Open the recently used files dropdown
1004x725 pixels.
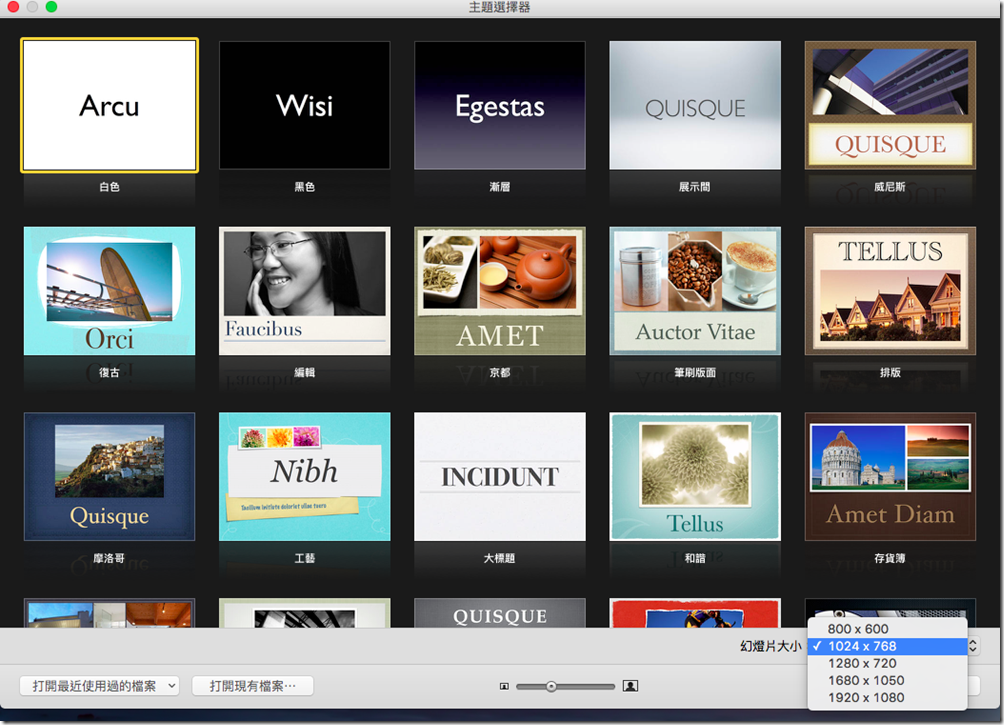click(x=99, y=686)
